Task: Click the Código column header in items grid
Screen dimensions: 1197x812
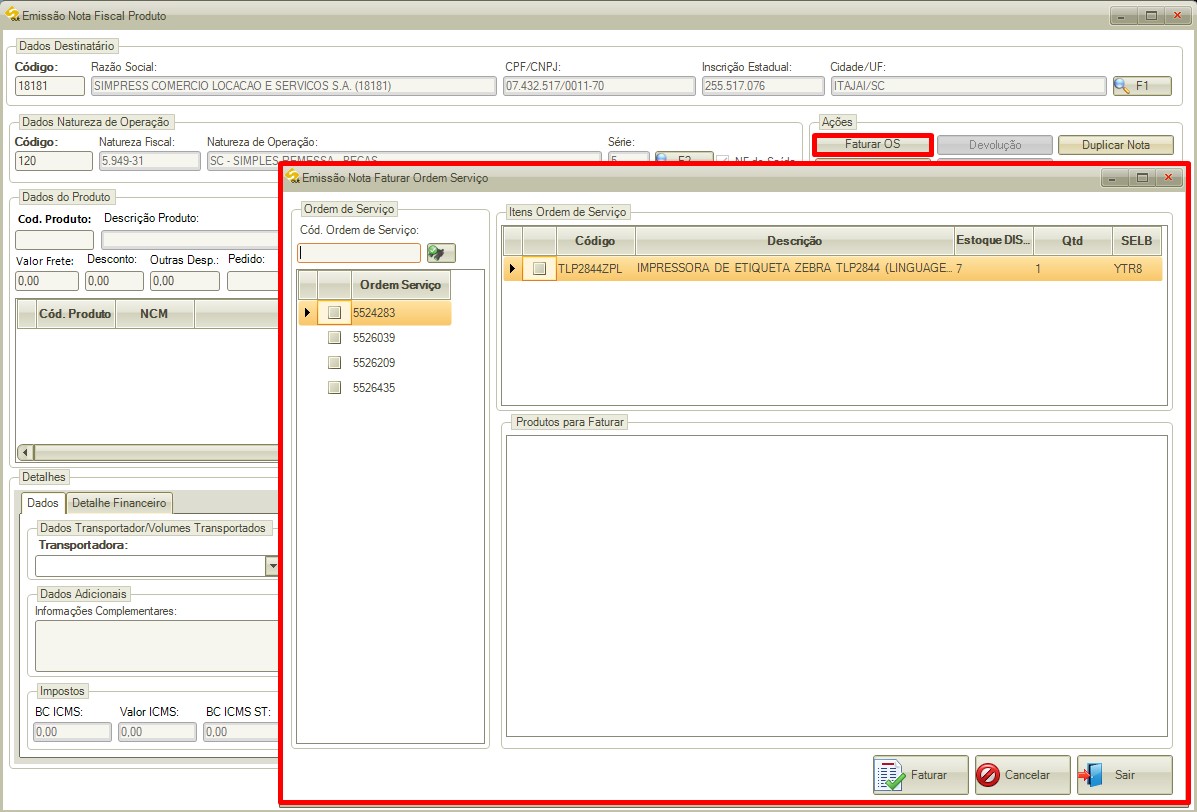Action: (595, 240)
